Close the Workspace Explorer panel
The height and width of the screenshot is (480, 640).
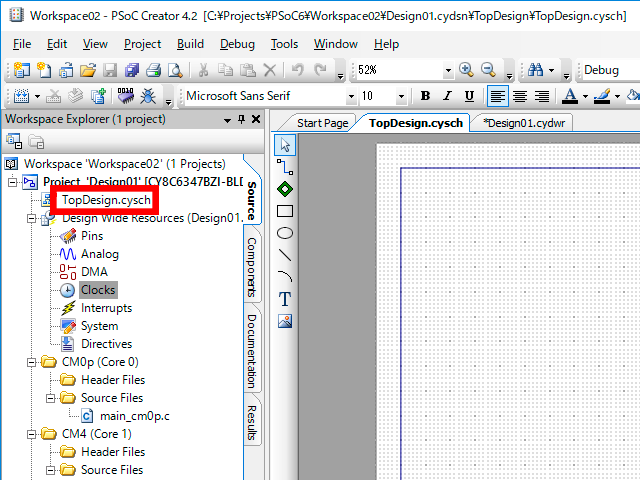point(256,119)
